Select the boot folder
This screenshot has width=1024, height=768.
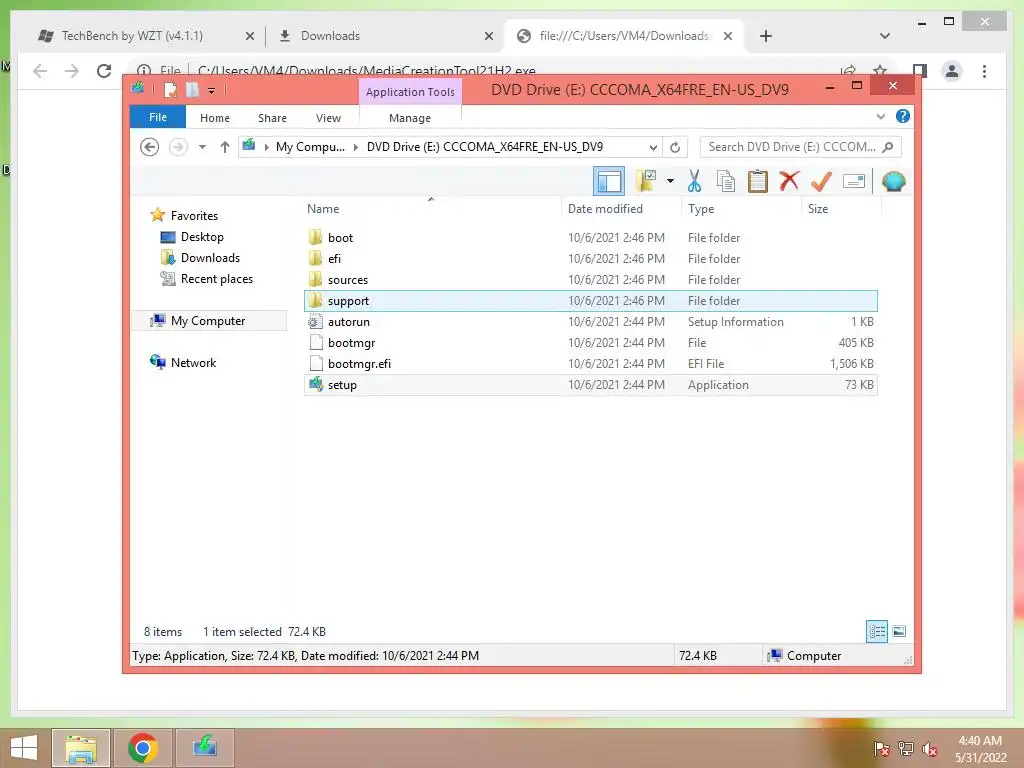pos(591,238)
